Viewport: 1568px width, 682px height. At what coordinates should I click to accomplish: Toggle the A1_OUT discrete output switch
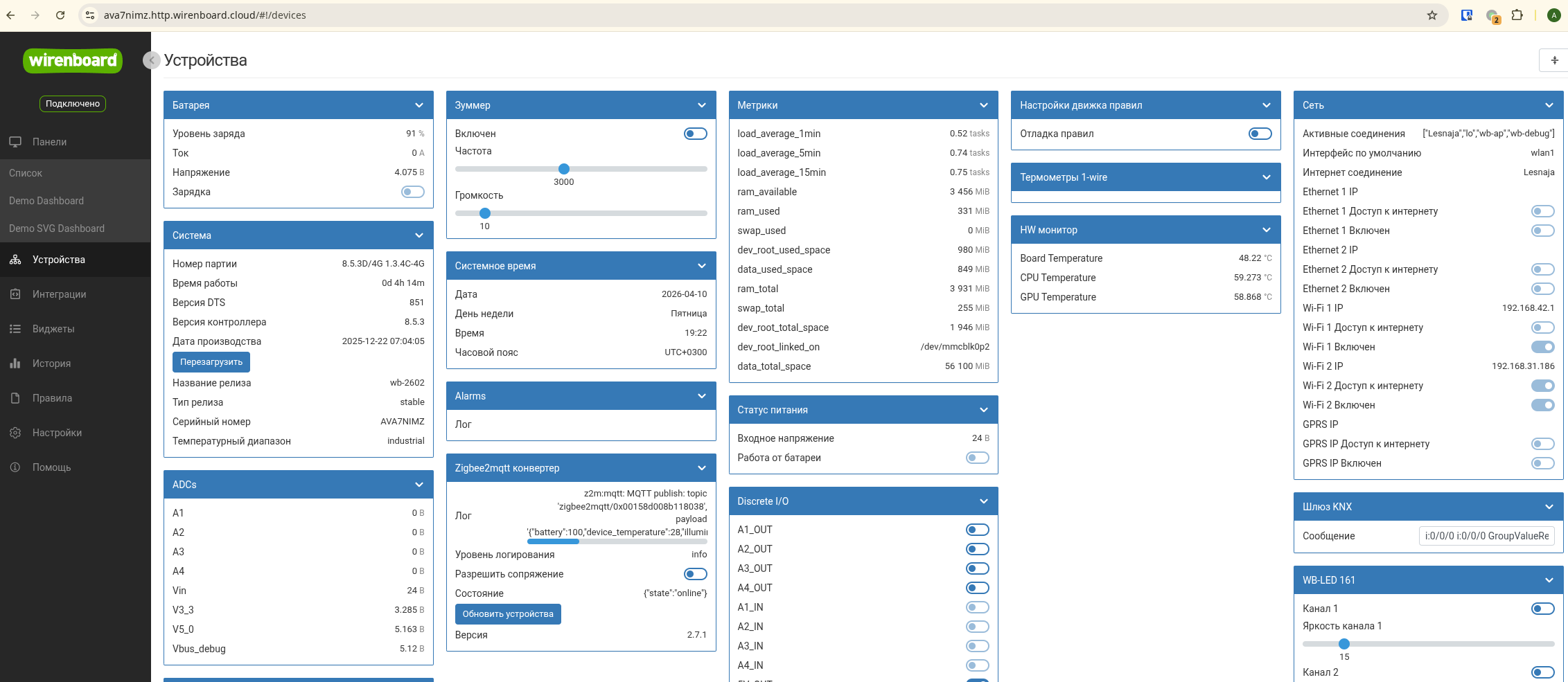tap(977, 530)
